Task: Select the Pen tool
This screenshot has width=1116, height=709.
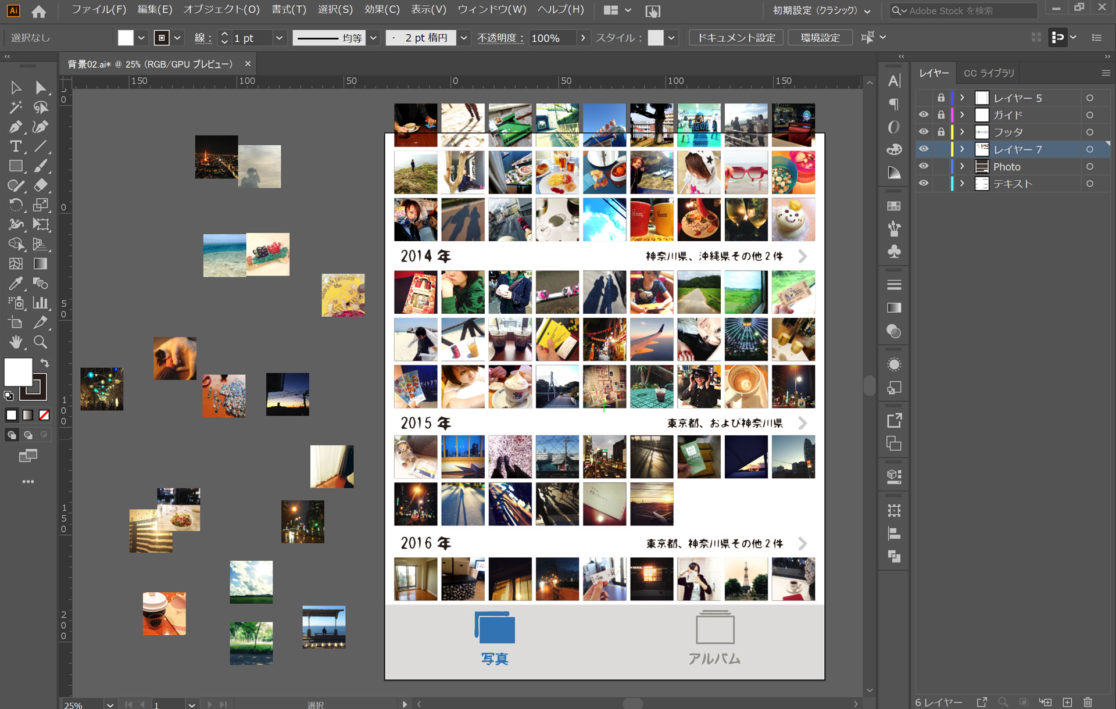Action: point(16,127)
